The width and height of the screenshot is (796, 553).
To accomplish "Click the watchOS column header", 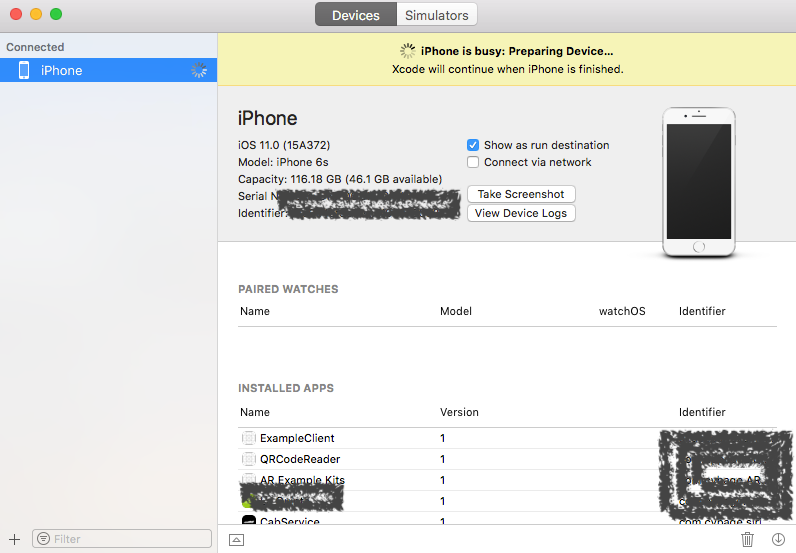I will click(622, 311).
